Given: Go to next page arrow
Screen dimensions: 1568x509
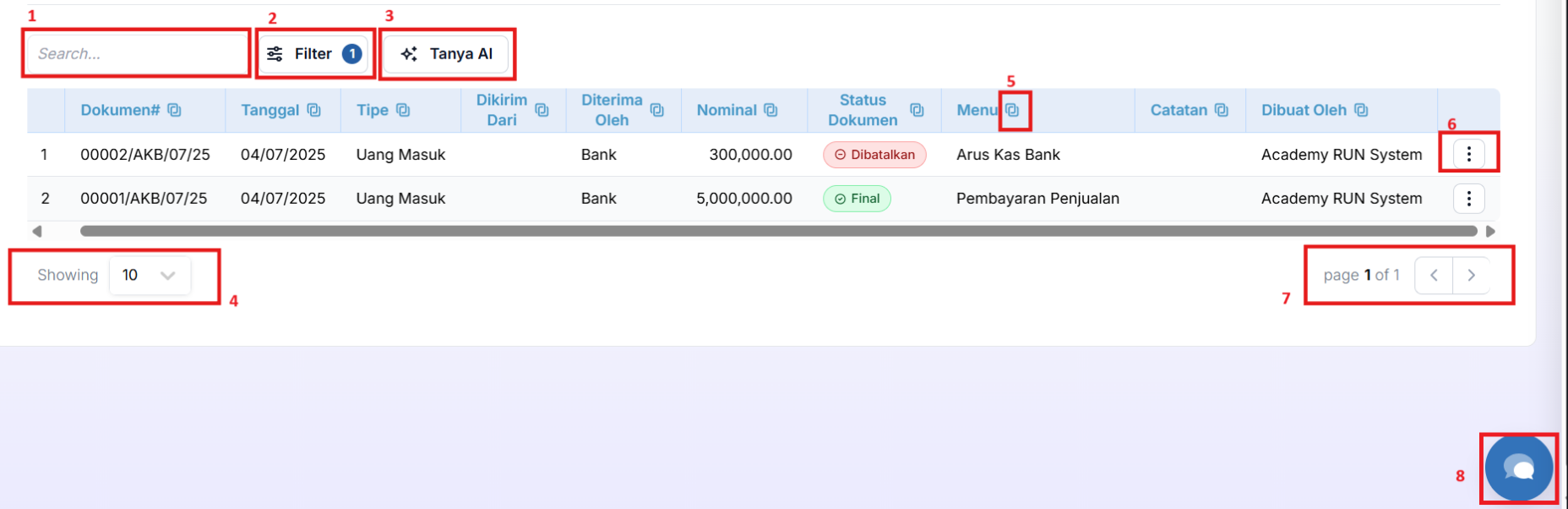Looking at the screenshot, I should pyautogui.click(x=1471, y=275).
